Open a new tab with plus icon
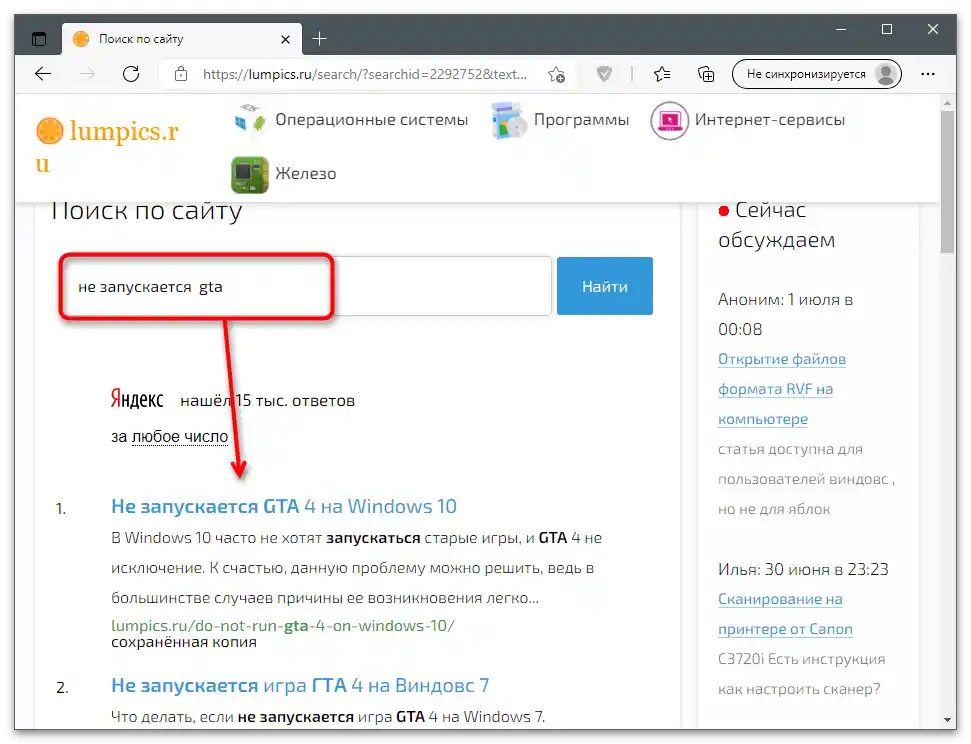Image resolution: width=971 pixels, height=744 pixels. coord(320,39)
